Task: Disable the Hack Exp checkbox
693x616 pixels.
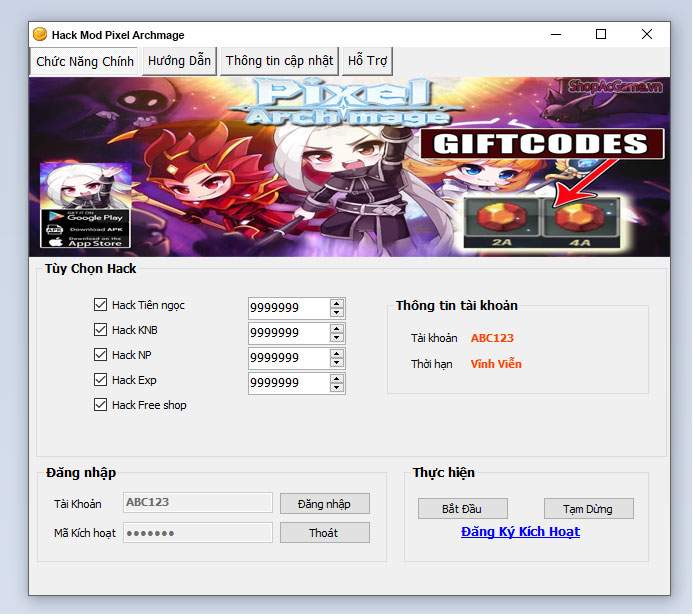Action: pos(100,380)
